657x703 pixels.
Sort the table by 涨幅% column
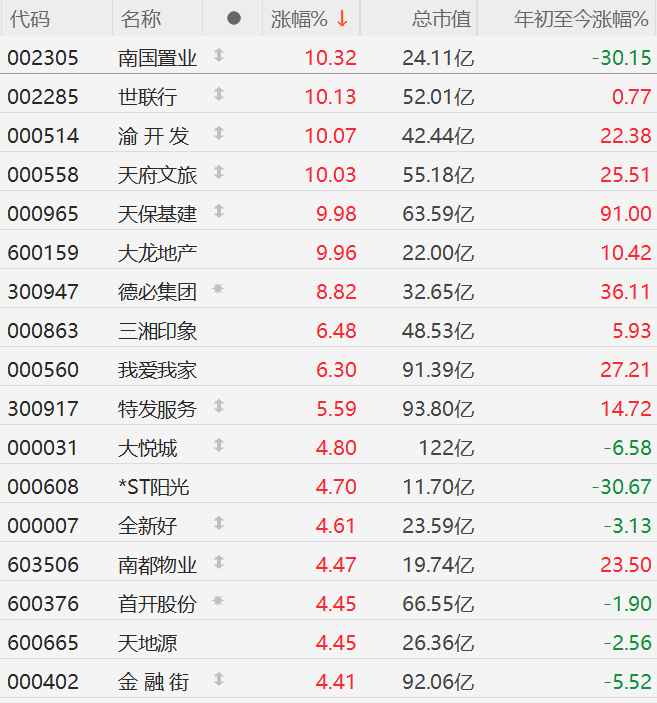pos(300,19)
